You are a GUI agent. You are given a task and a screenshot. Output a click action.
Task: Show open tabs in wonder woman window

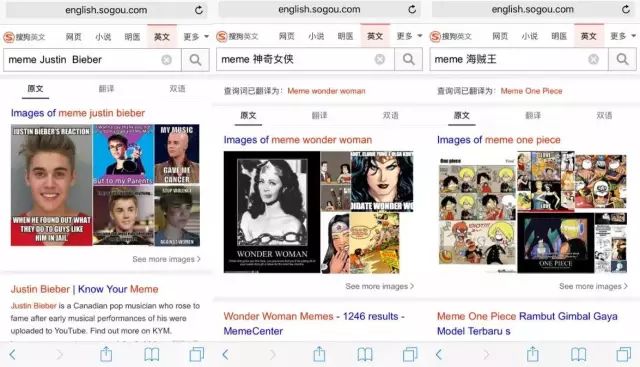click(410, 354)
